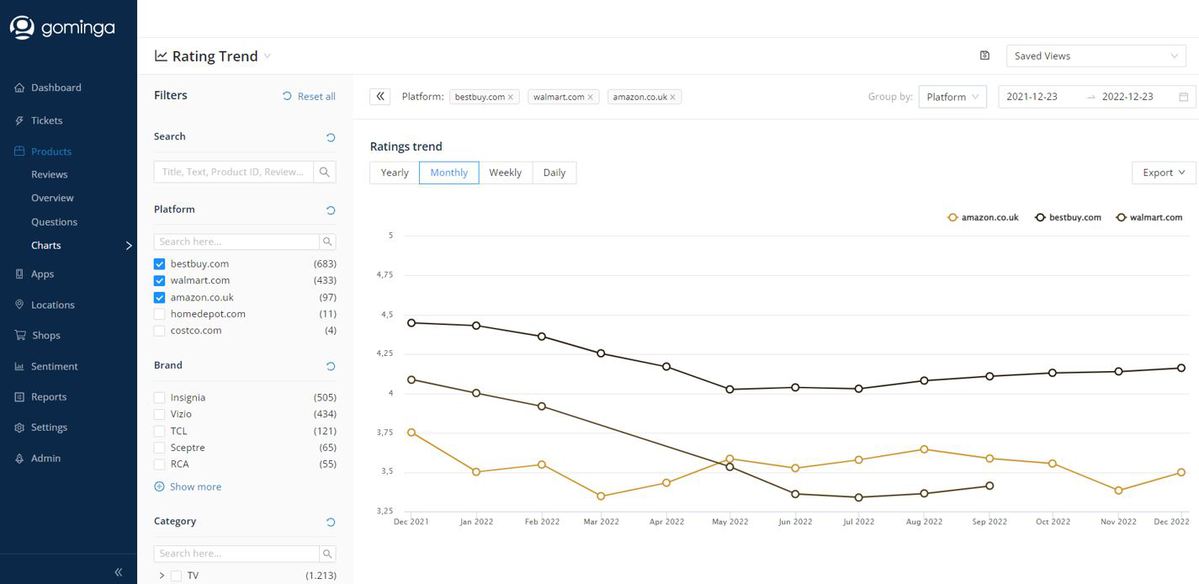This screenshot has height=584, width=1199.
Task: Expand the TV category tree item
Action: coord(162,576)
